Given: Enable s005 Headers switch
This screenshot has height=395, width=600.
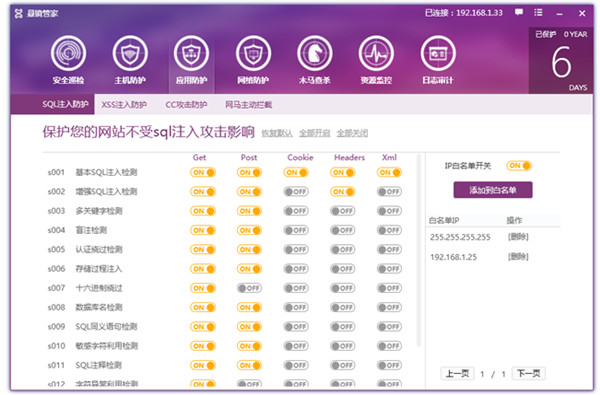Looking at the screenshot, I should pos(342,250).
